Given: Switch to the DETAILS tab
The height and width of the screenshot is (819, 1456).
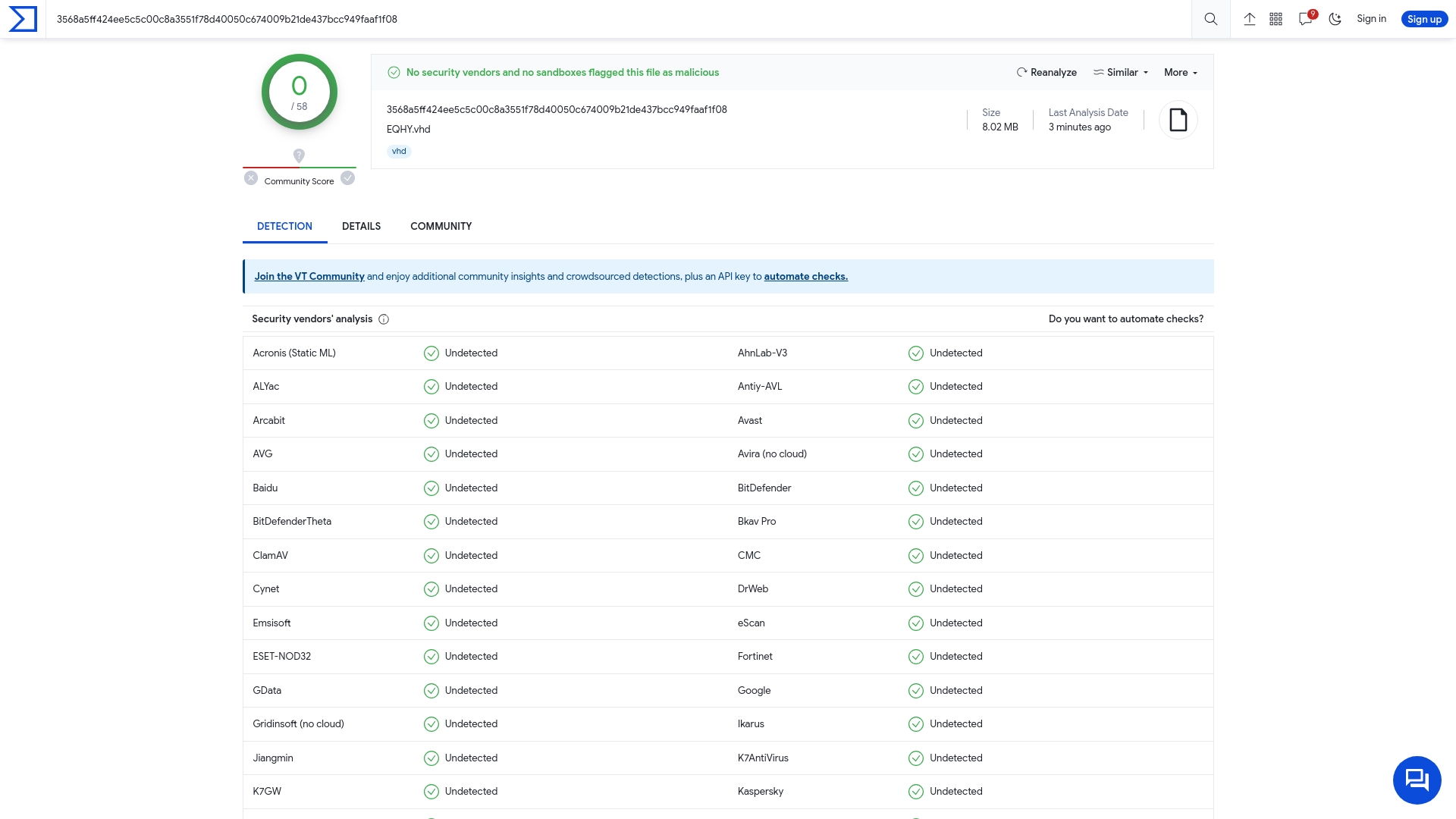Looking at the screenshot, I should (x=361, y=226).
